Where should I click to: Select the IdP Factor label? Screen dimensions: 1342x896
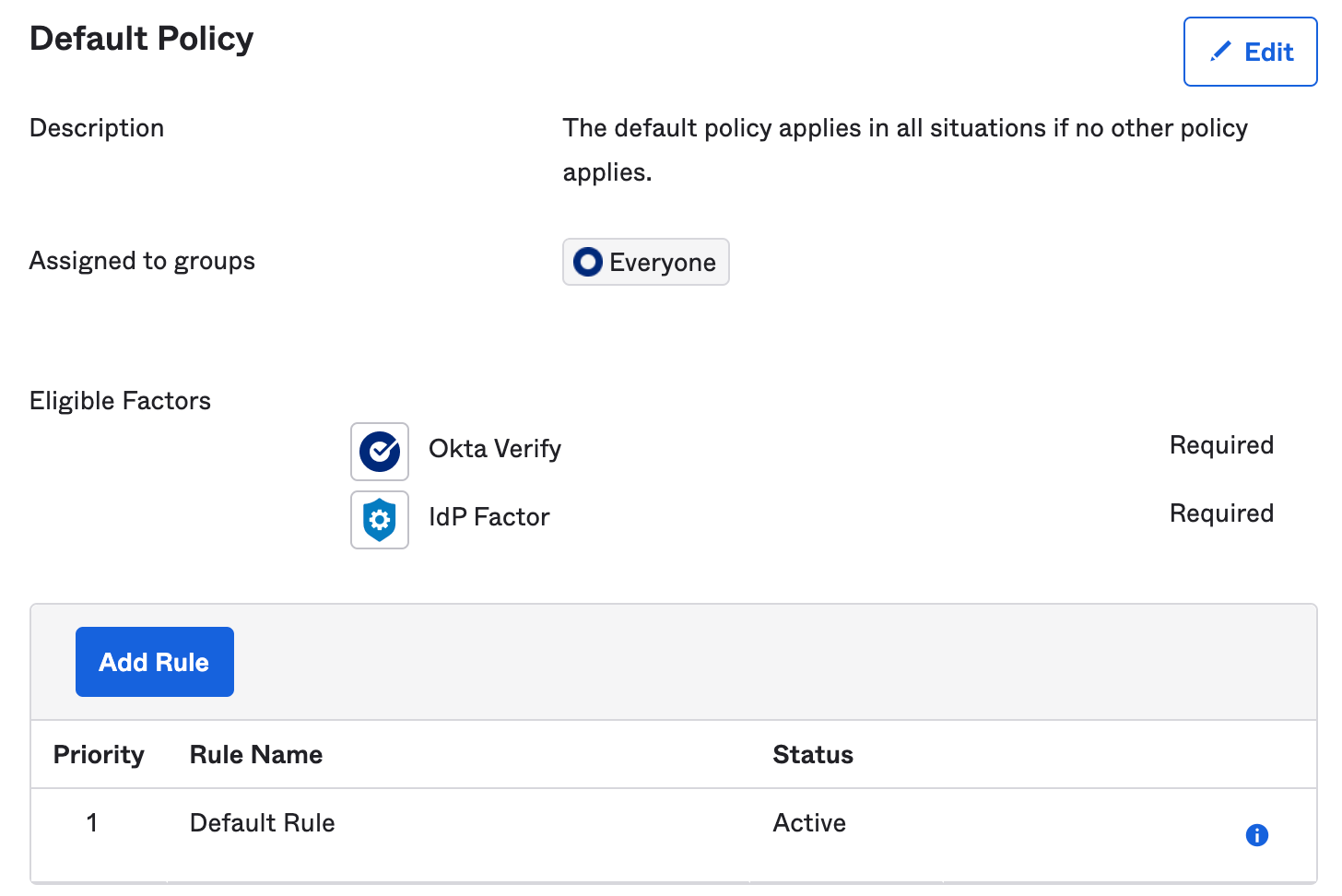489,517
